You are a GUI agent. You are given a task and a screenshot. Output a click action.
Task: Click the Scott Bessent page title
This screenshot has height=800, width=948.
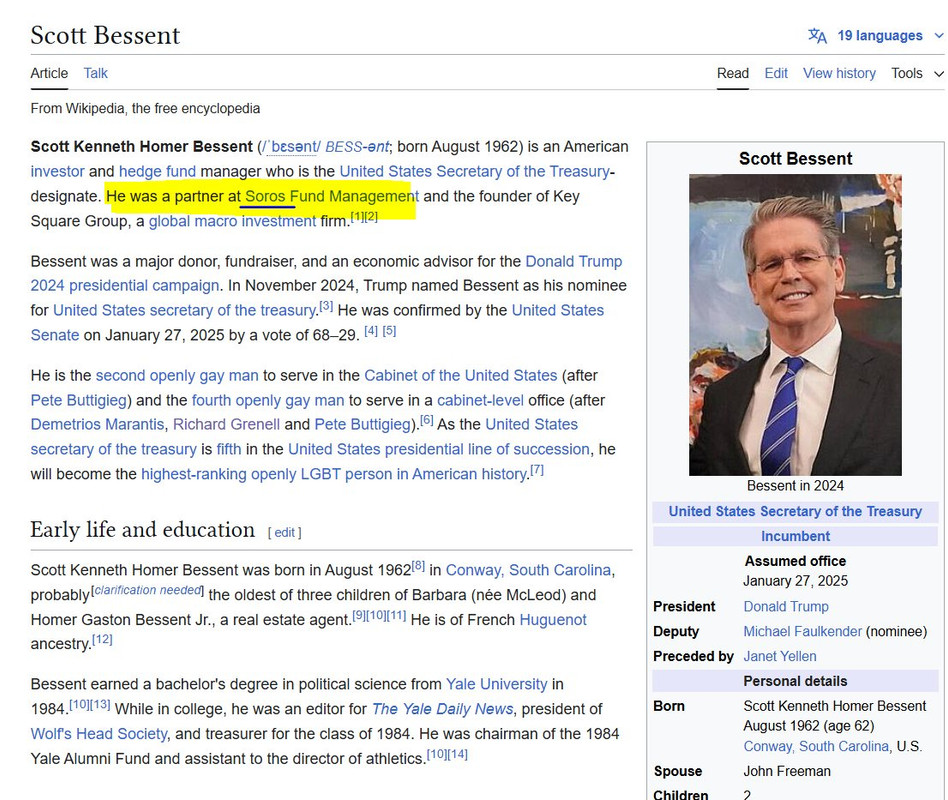tap(105, 35)
